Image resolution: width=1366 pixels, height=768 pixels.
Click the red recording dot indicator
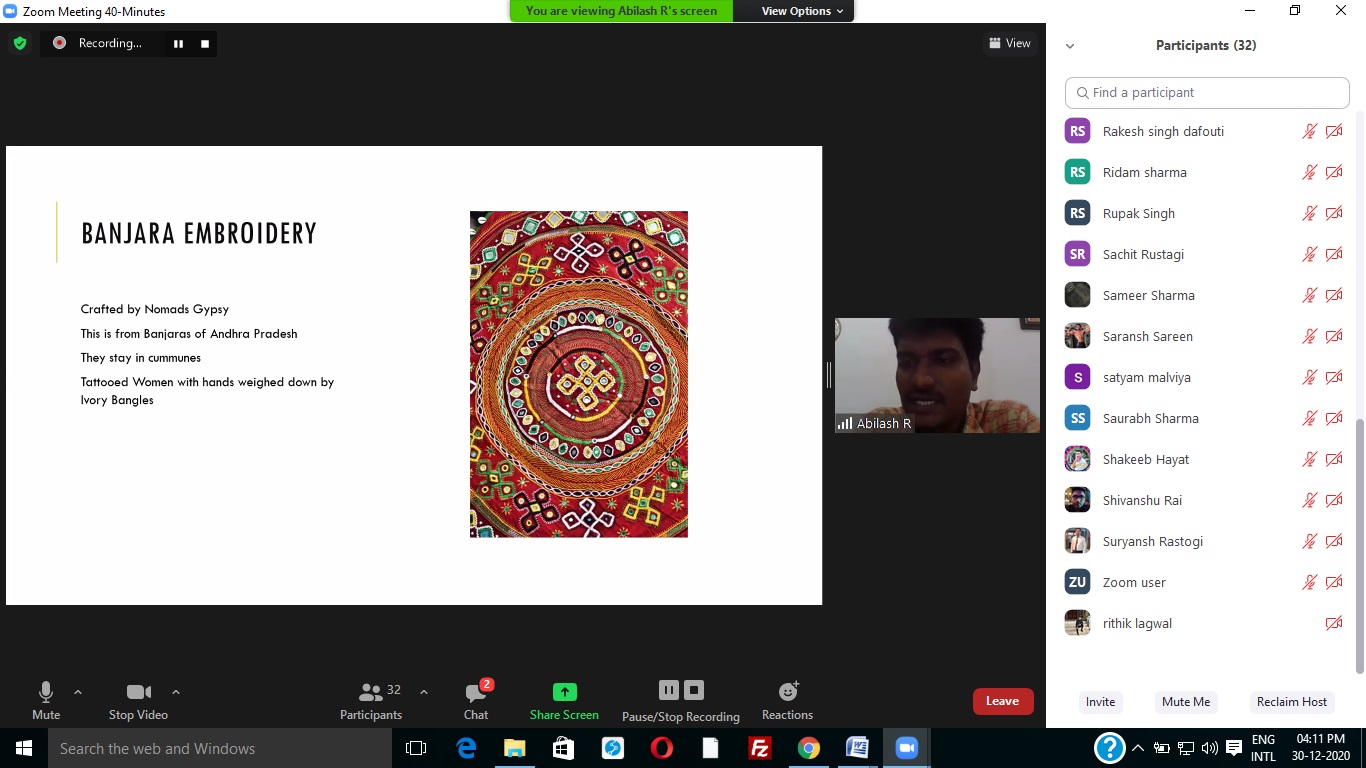pos(59,43)
